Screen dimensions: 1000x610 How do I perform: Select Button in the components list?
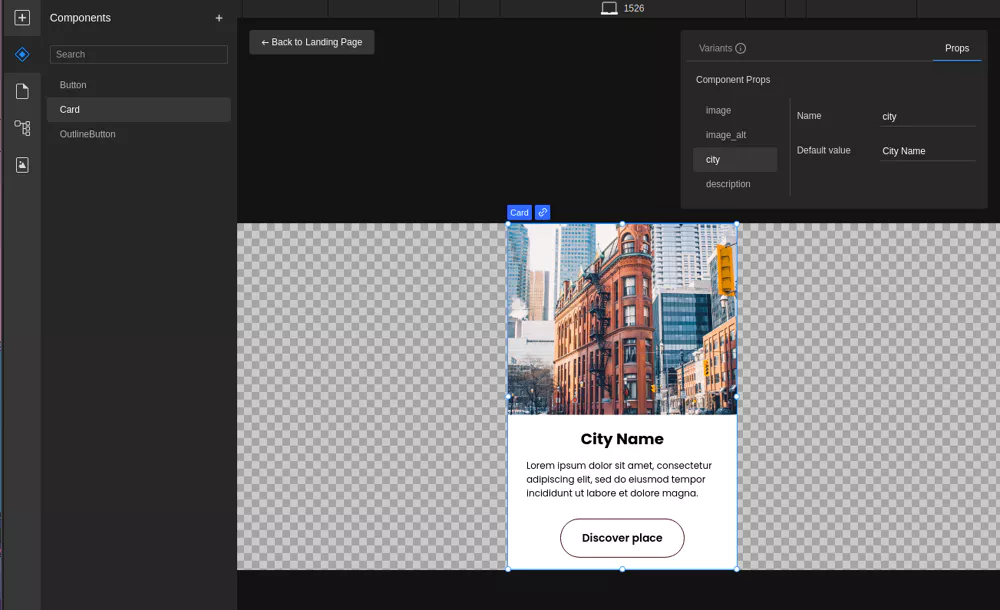pyautogui.click(x=73, y=85)
